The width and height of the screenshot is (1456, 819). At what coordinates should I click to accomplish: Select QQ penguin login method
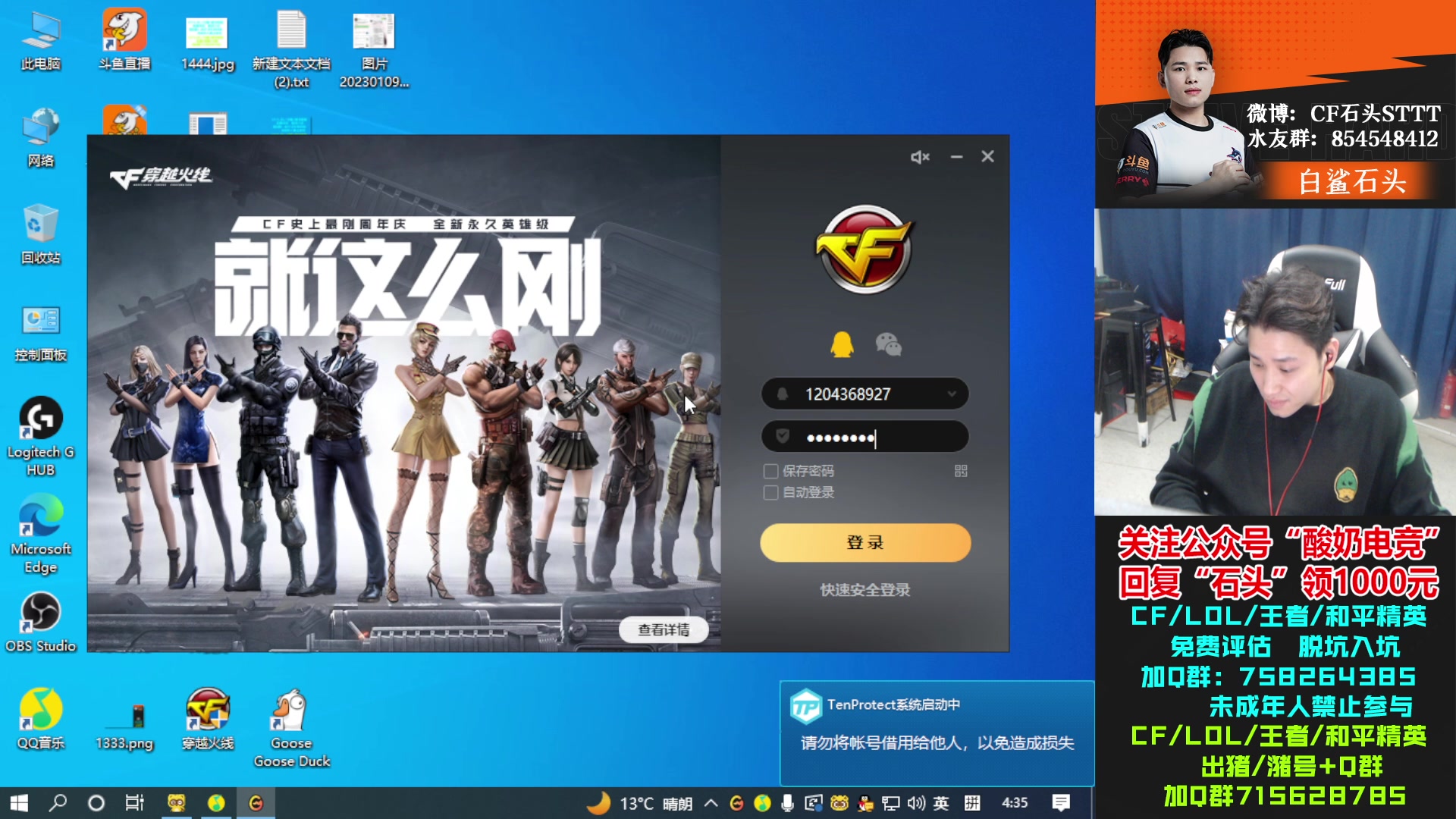coord(842,345)
